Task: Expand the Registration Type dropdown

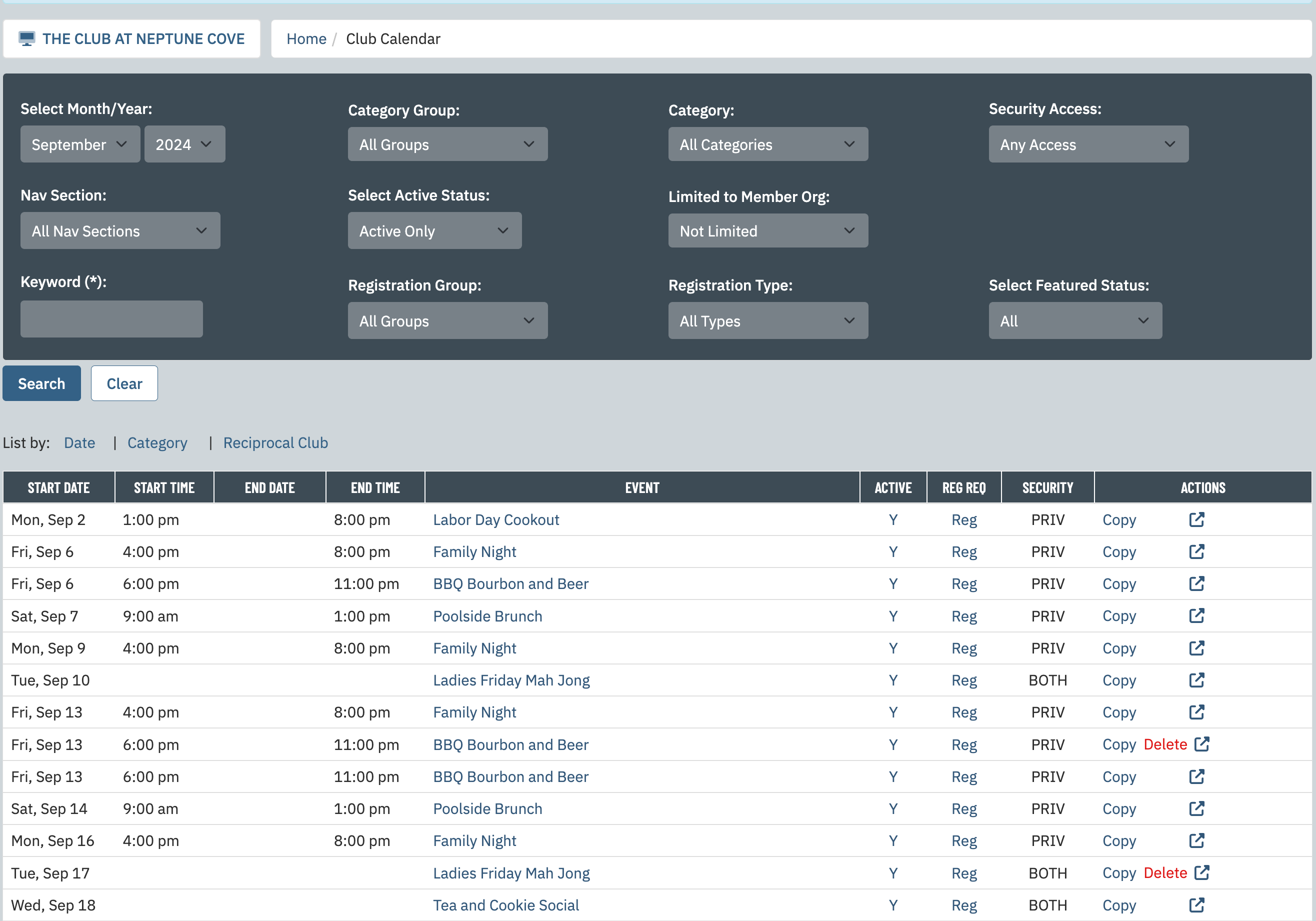Action: tap(768, 320)
